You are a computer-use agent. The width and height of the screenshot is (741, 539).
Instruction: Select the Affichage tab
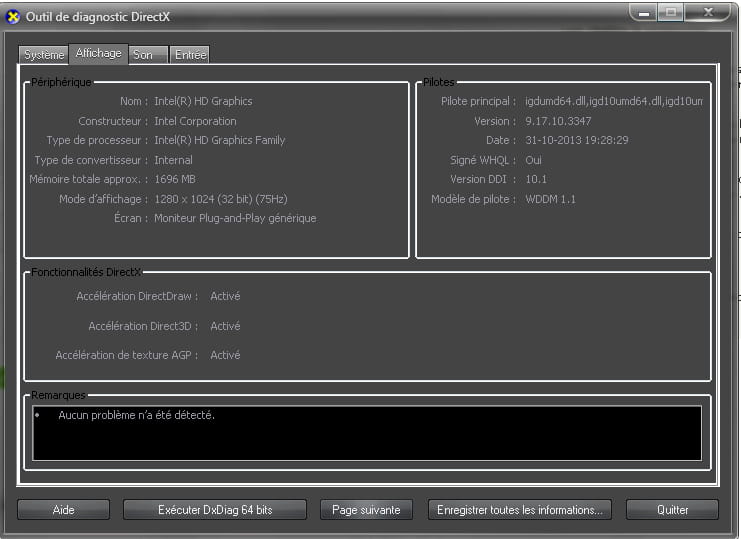coord(98,54)
